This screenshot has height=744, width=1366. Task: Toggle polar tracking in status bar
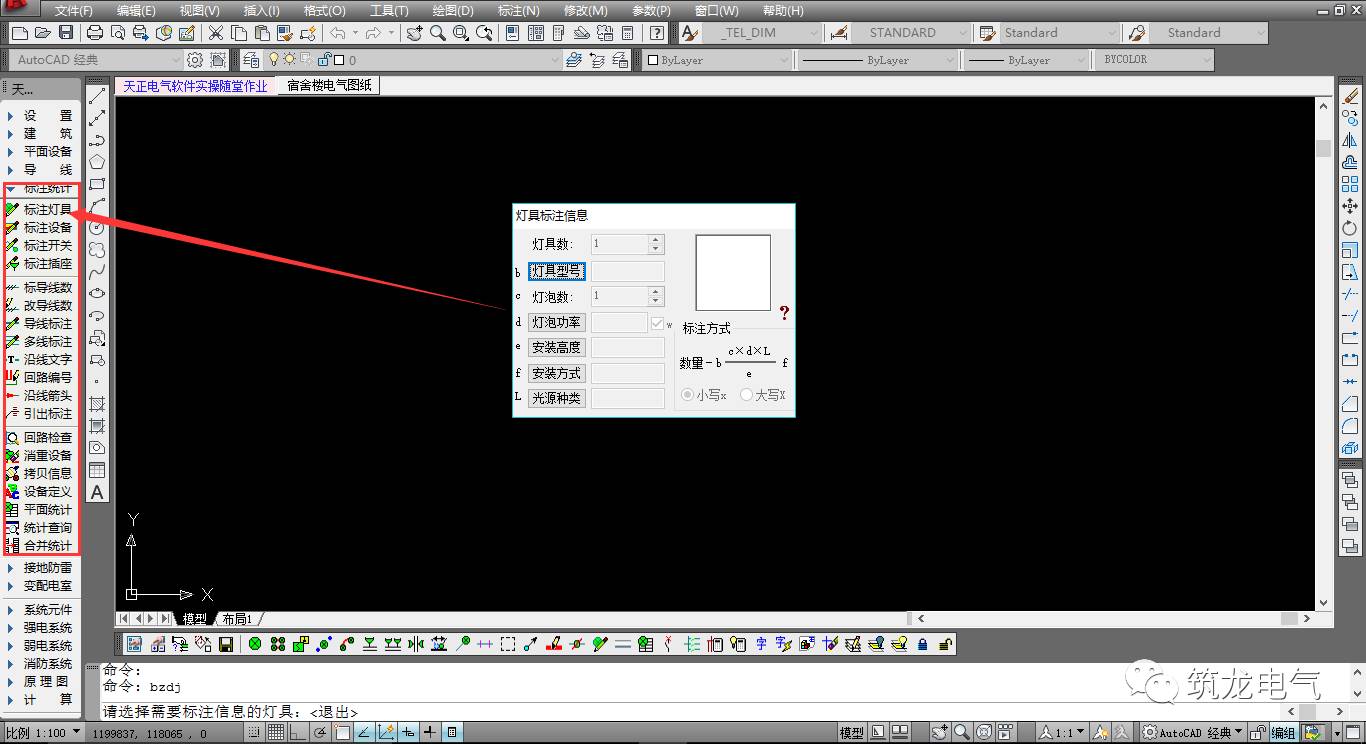320,733
